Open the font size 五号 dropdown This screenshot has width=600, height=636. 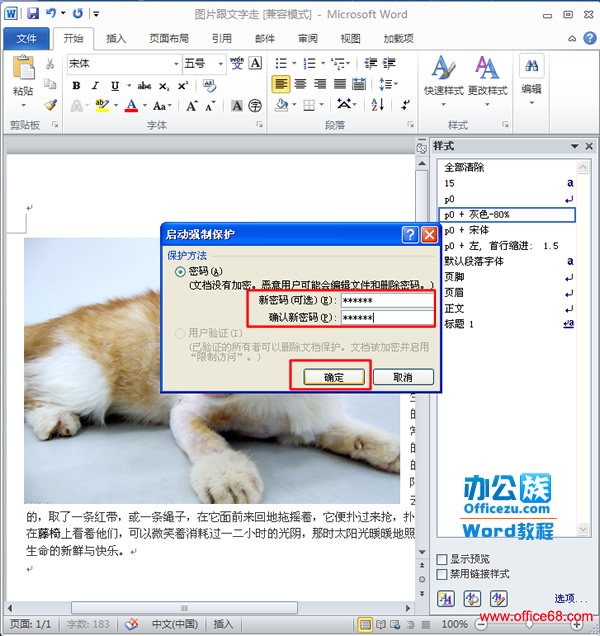[220, 64]
